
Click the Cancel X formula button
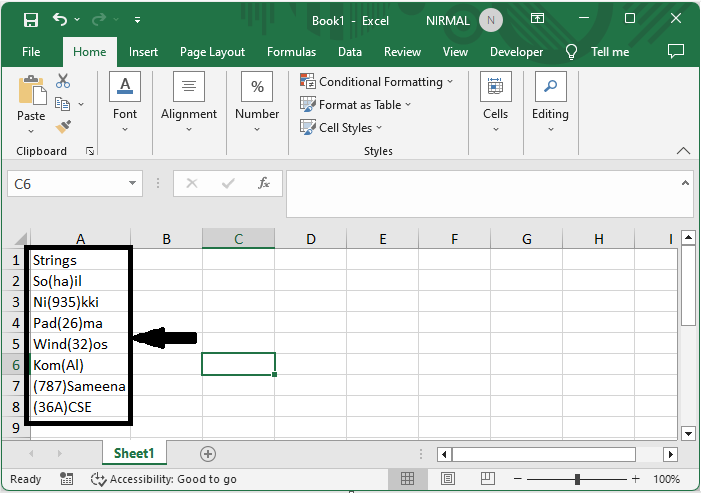coord(192,183)
